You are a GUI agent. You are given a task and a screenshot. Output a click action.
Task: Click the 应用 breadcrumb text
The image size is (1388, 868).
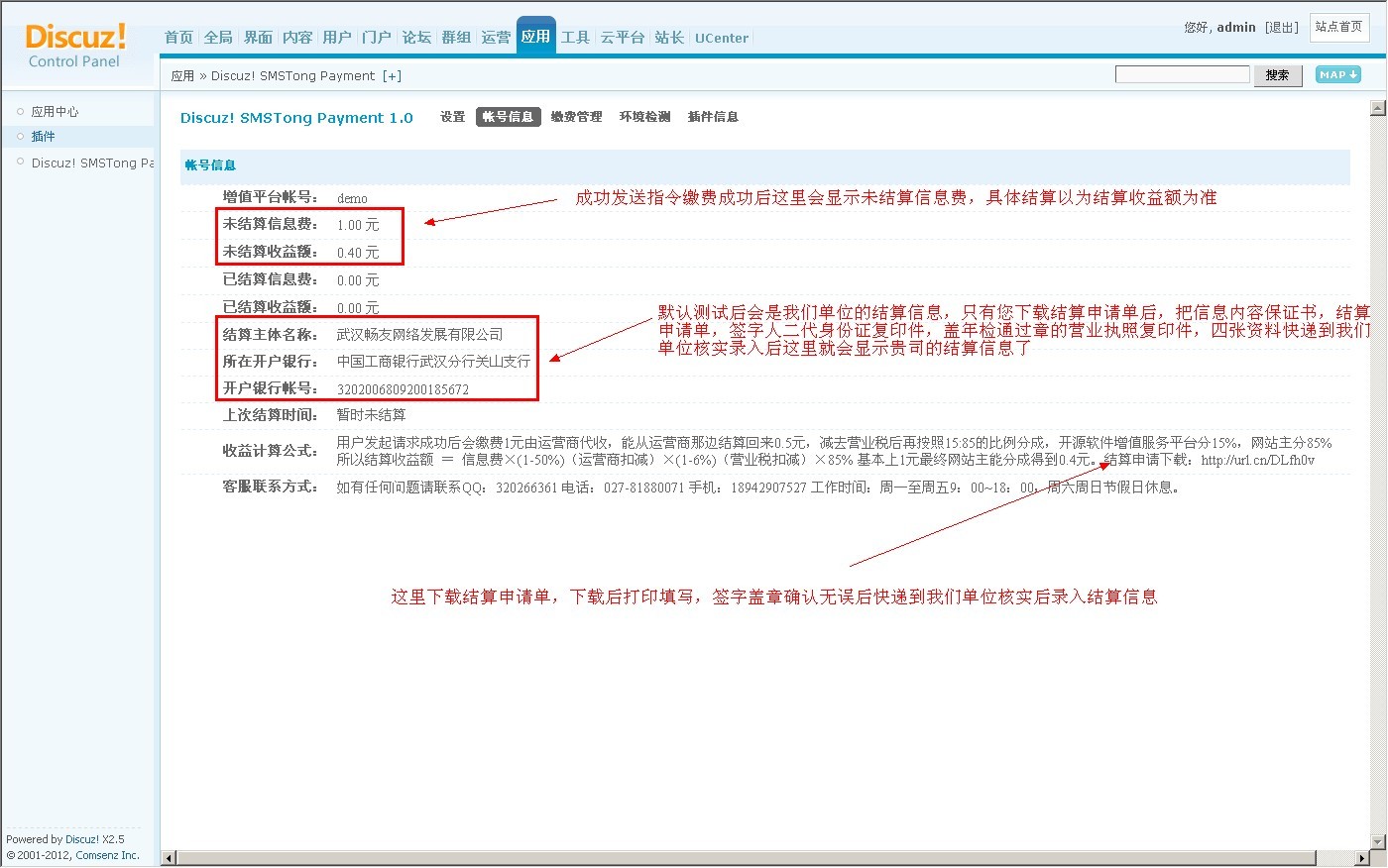tap(182, 76)
